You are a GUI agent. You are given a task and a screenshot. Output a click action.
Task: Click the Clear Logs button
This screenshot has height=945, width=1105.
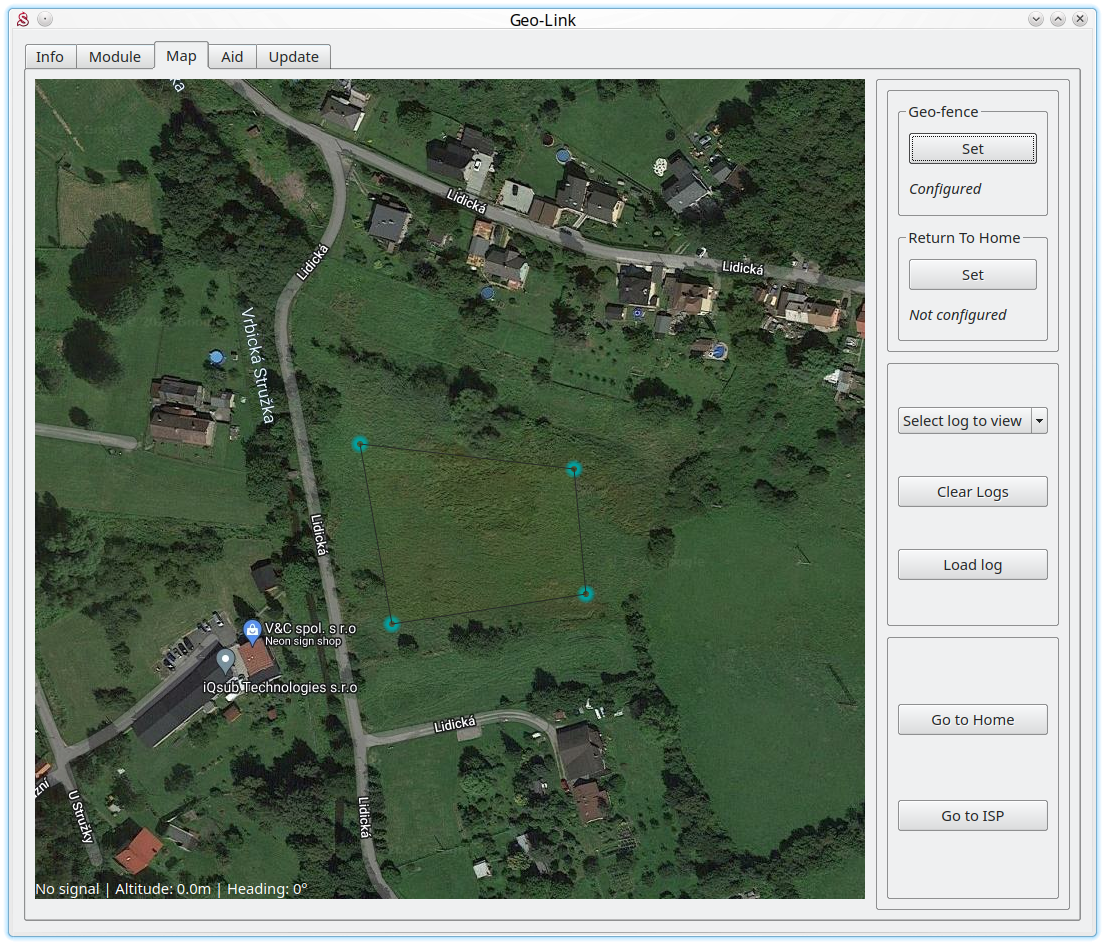(x=972, y=492)
